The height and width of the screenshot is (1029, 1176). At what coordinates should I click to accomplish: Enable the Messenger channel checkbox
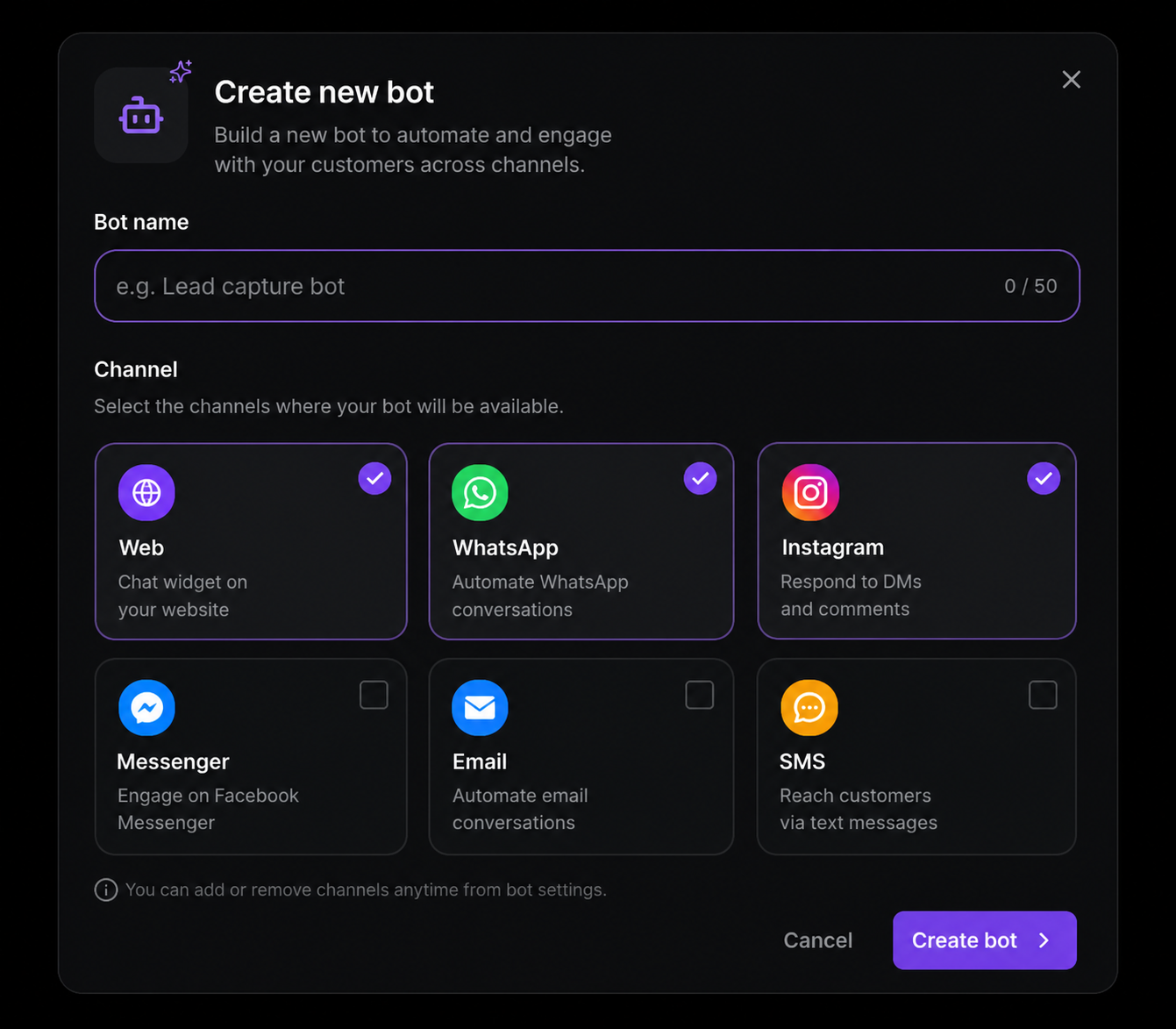pos(374,695)
